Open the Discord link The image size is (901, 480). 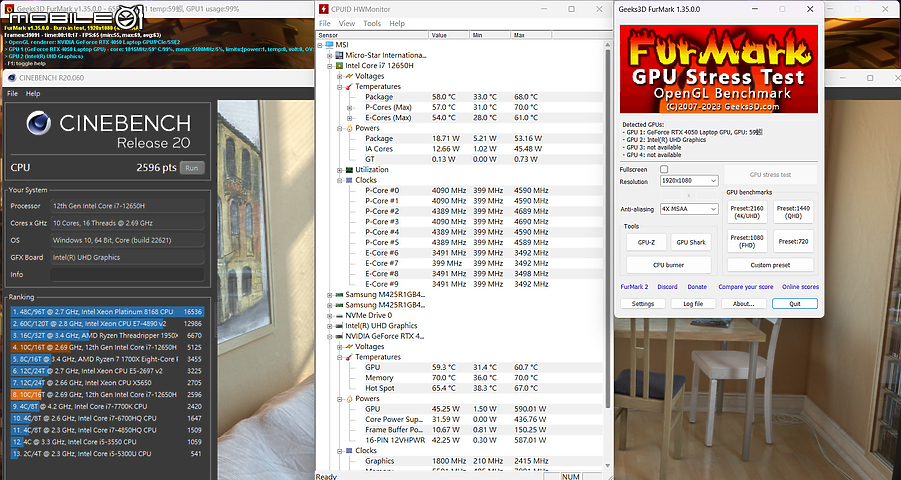[x=667, y=286]
